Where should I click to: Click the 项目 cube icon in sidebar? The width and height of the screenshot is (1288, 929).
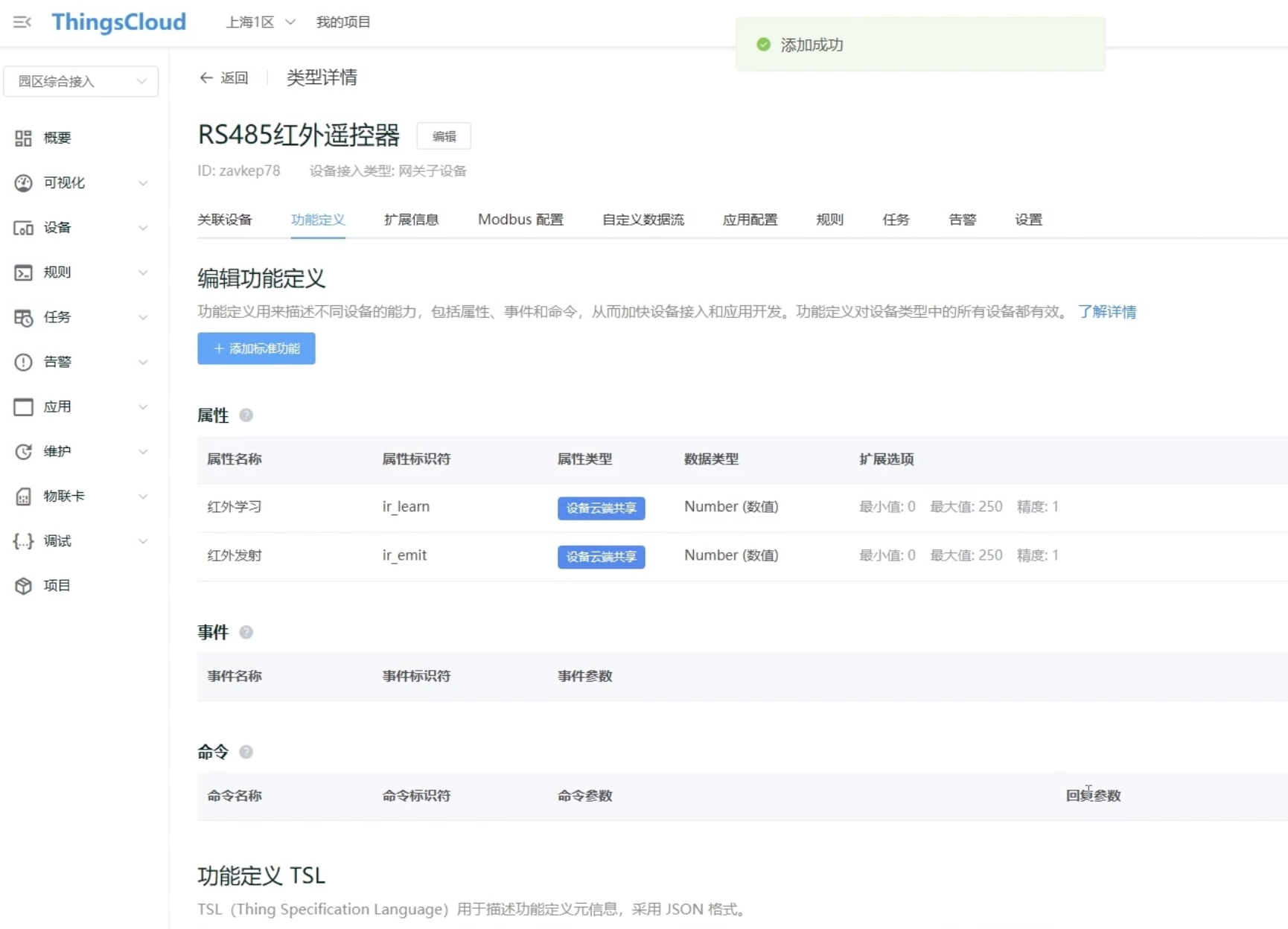pos(23,586)
